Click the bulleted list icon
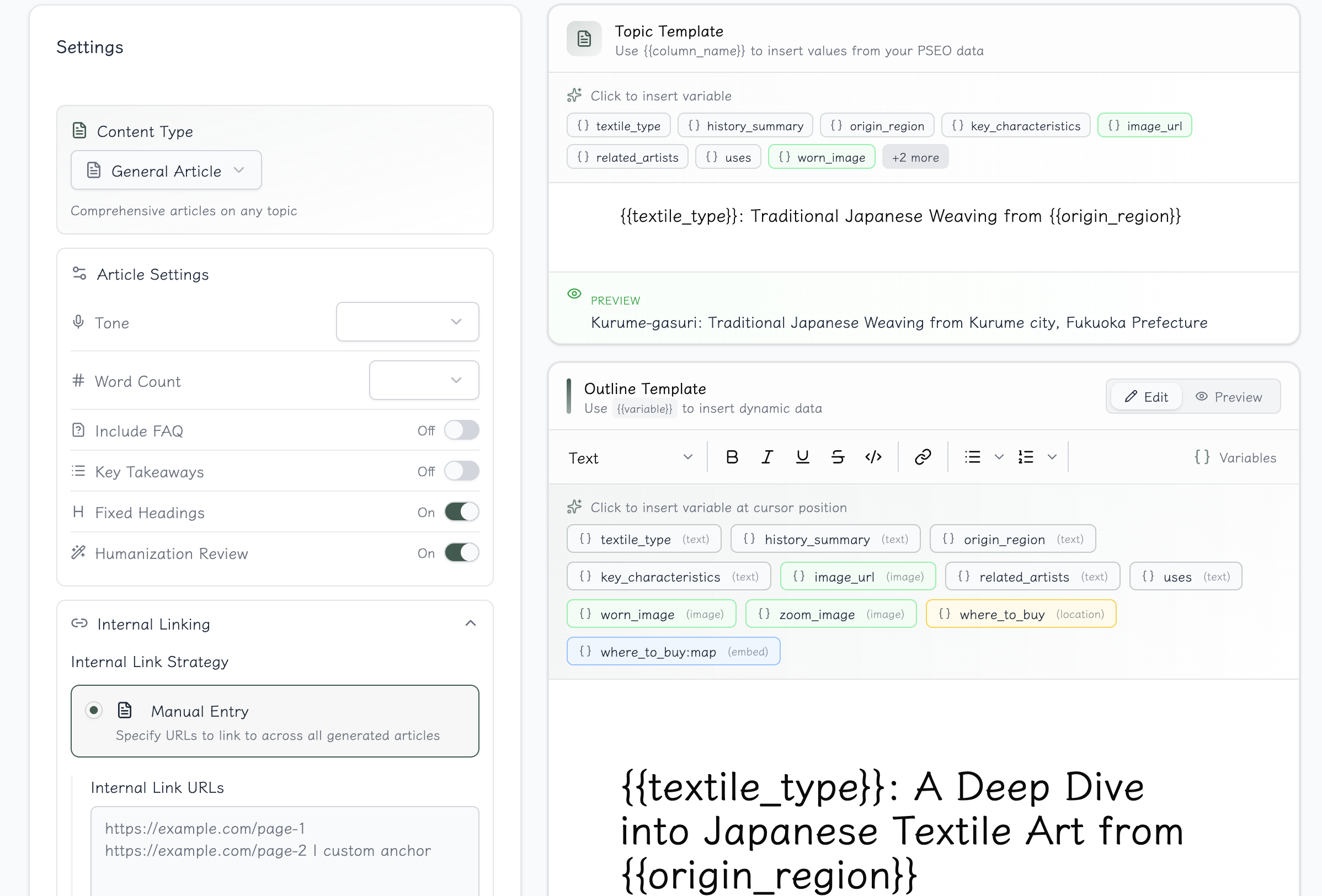This screenshot has height=896, width=1322. tap(973, 457)
